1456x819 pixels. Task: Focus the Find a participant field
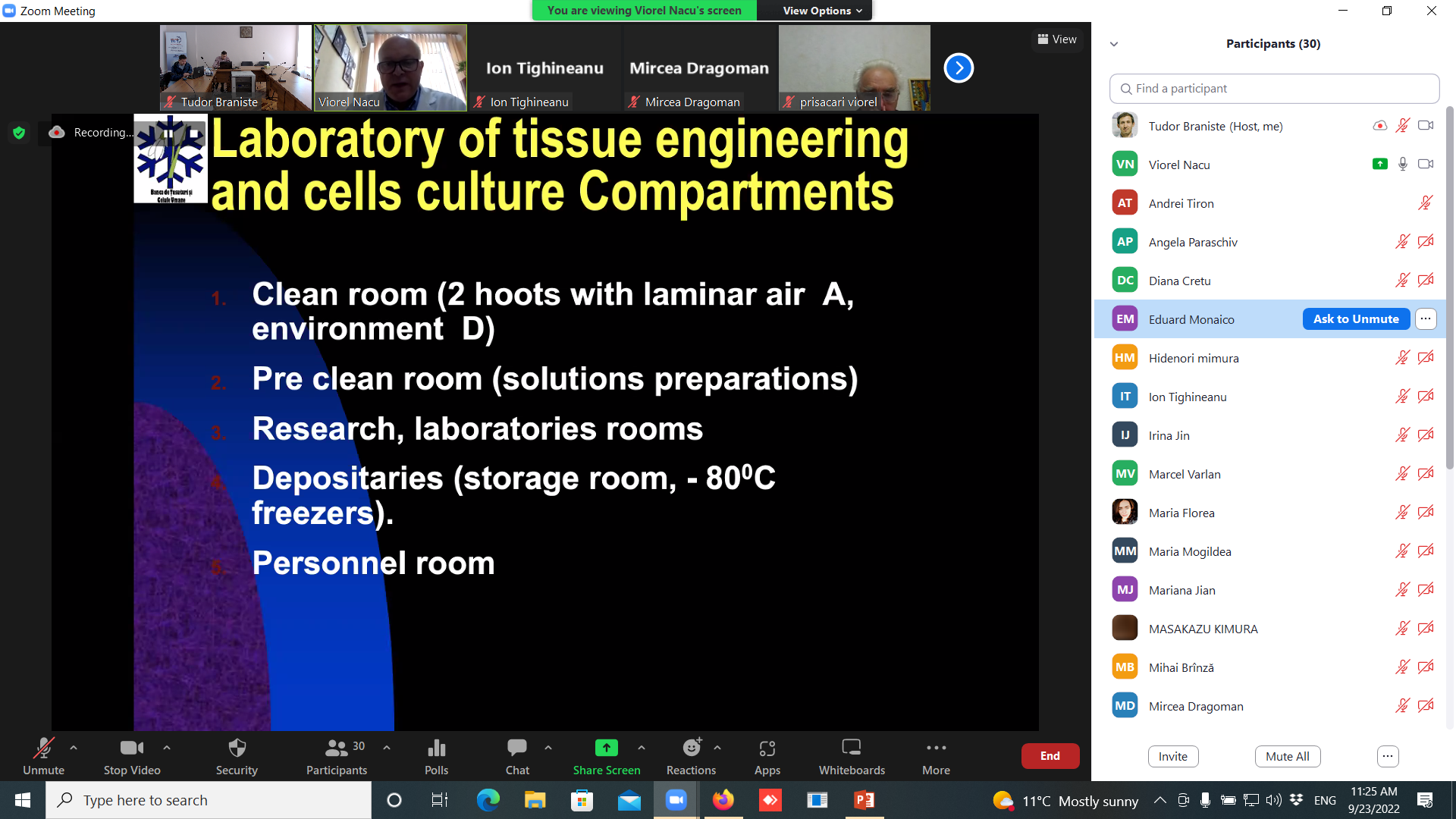tap(1274, 89)
